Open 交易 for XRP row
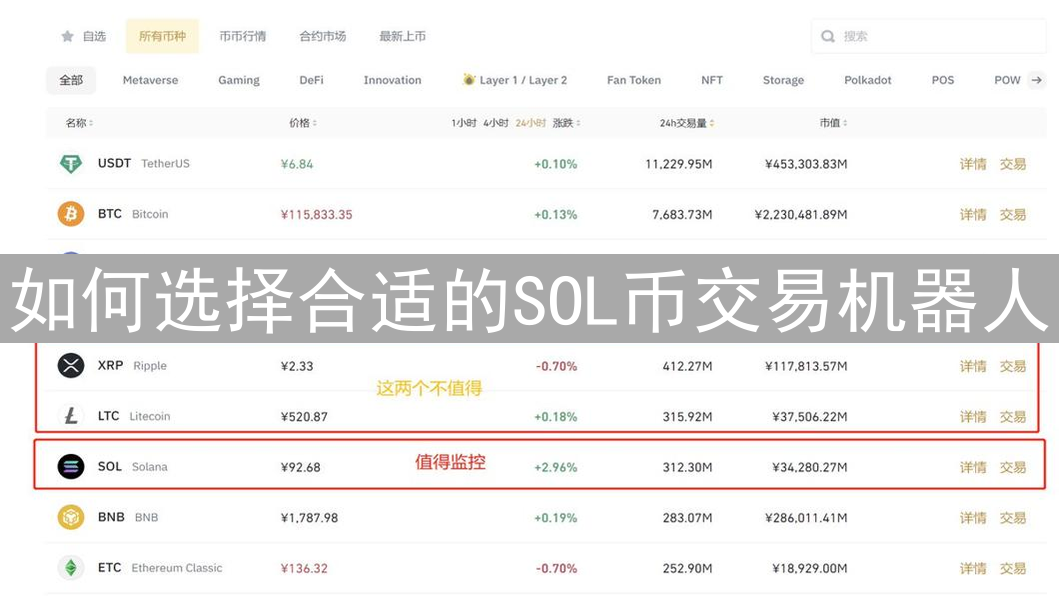The width and height of the screenshot is (1059, 596). pos(1013,366)
